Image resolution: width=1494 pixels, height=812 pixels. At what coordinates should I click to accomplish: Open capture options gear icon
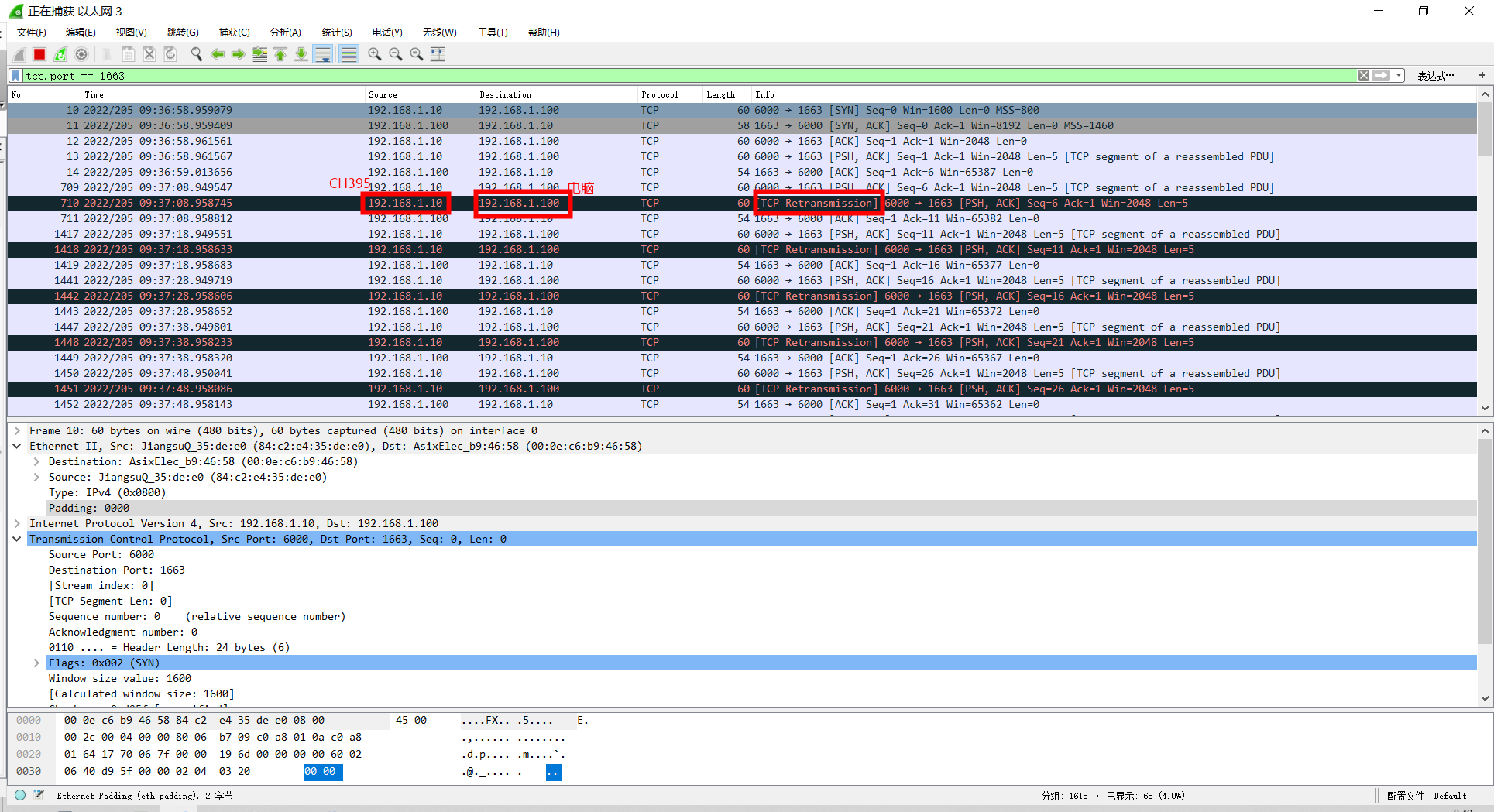point(81,54)
